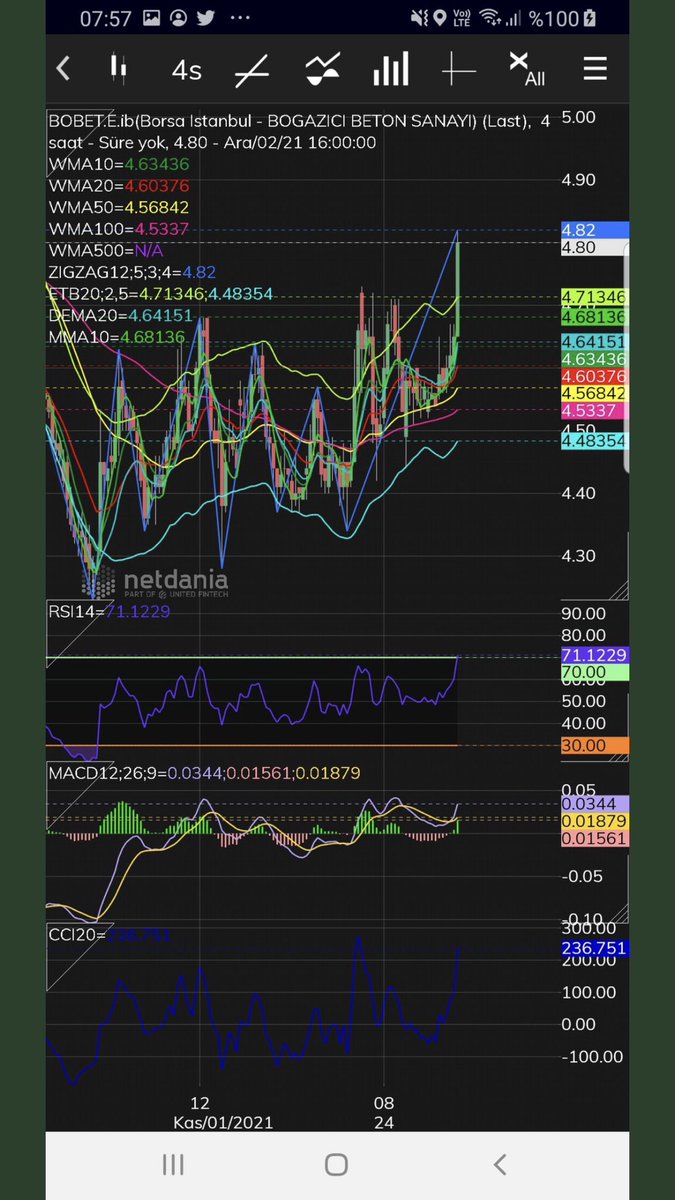Tap the 4.48354 lower band price tag
Screen dimensions: 675x1200
594,441
